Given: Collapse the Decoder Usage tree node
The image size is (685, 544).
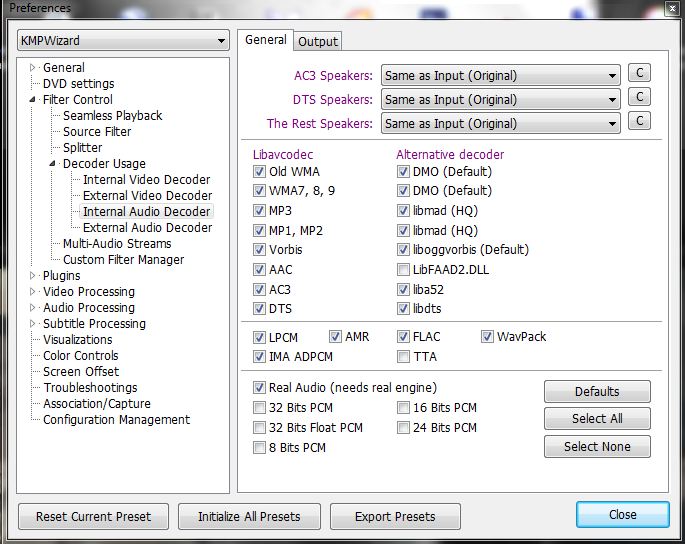Looking at the screenshot, I should (x=52, y=163).
